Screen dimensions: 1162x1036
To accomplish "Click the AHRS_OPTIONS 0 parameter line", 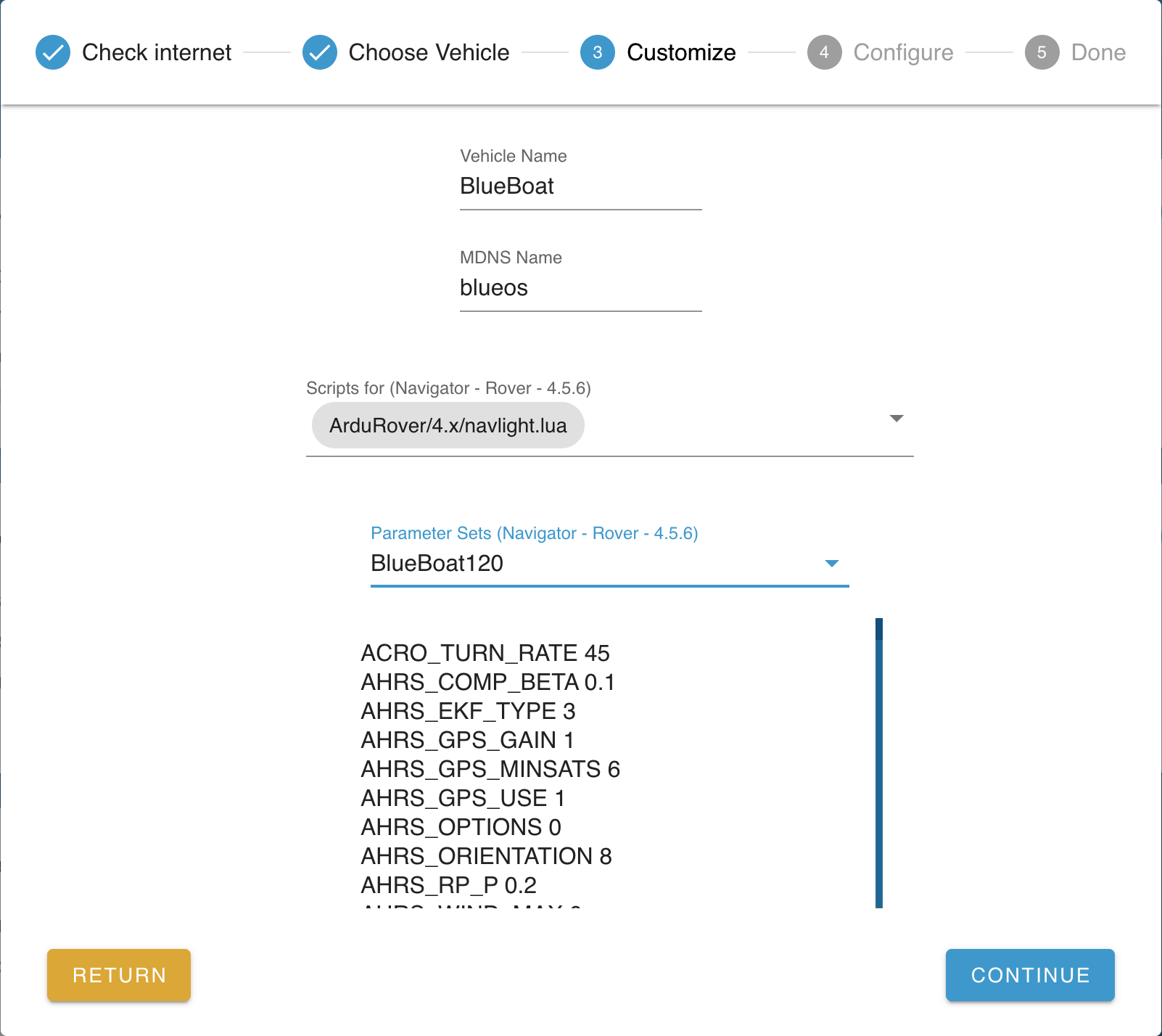I will pos(461,827).
